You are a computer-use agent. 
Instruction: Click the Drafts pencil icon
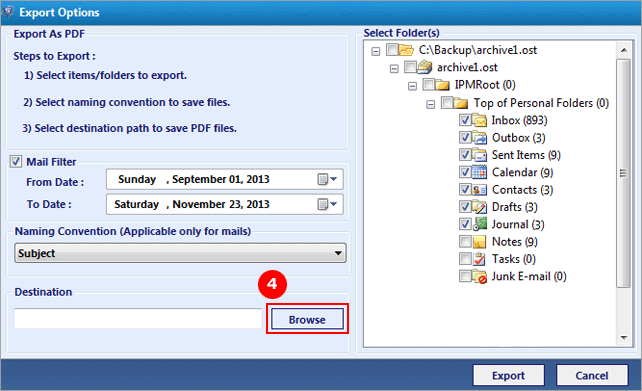479,207
